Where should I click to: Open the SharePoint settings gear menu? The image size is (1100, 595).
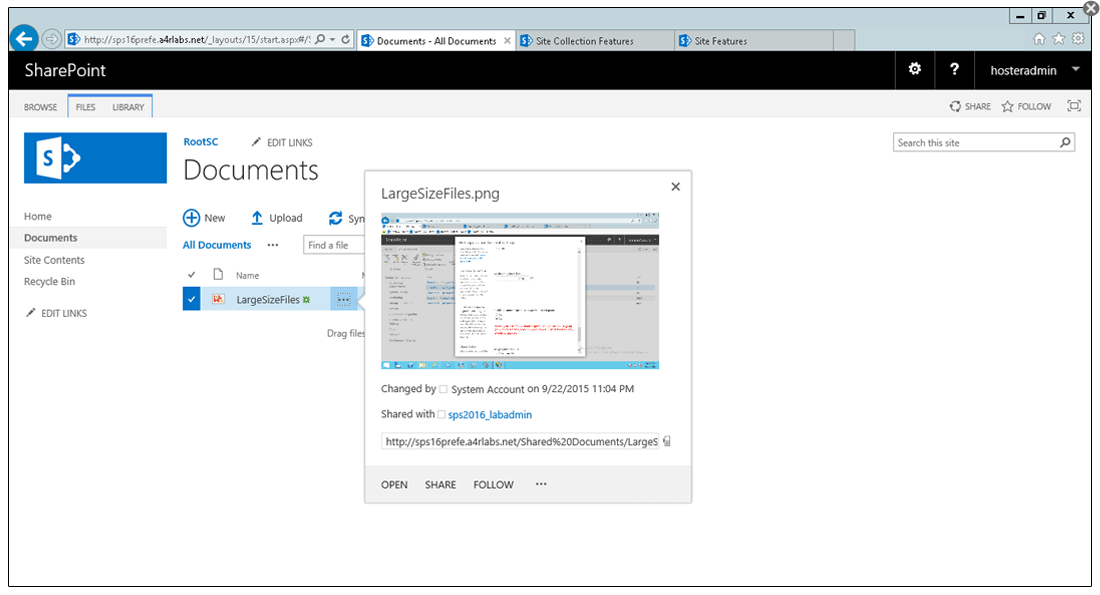coord(915,69)
